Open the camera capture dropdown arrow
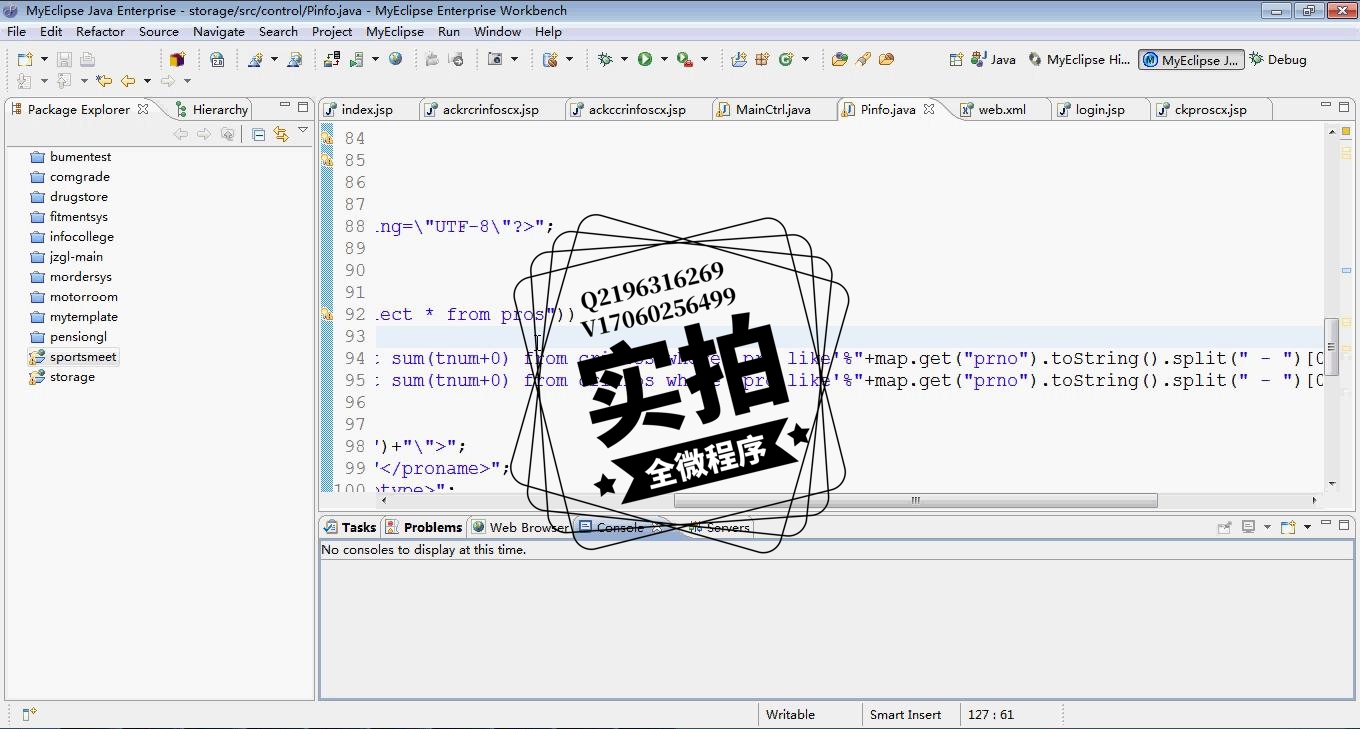The image size is (1360, 729). (x=514, y=59)
